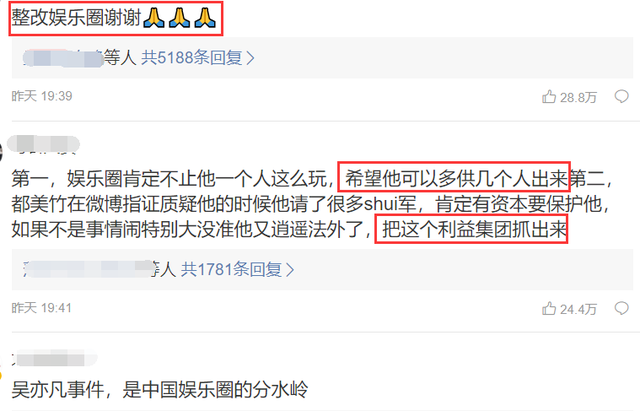Click the reply bubble icon beside 24.4万
This screenshot has width=640, height=411.
[x=621, y=308]
